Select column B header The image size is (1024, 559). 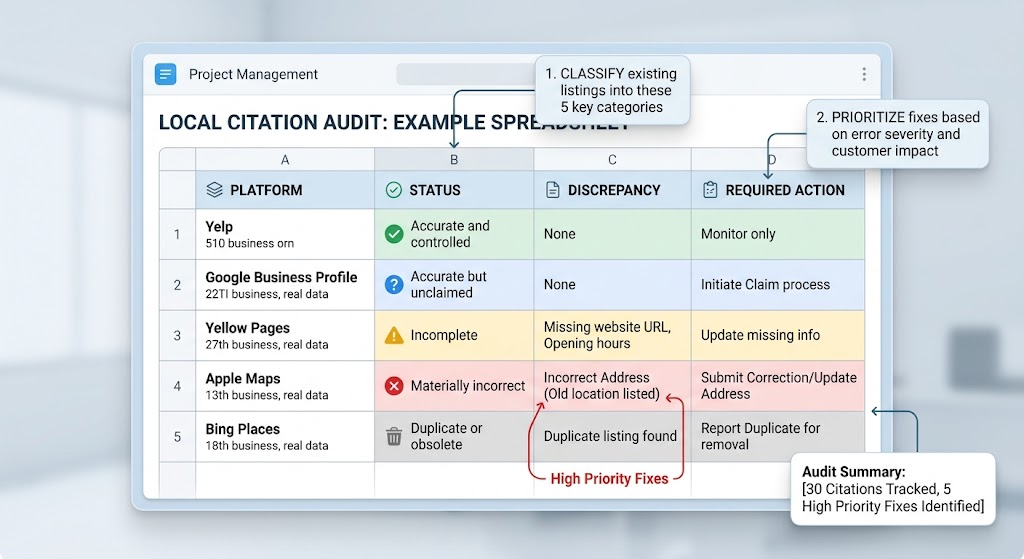click(x=454, y=160)
